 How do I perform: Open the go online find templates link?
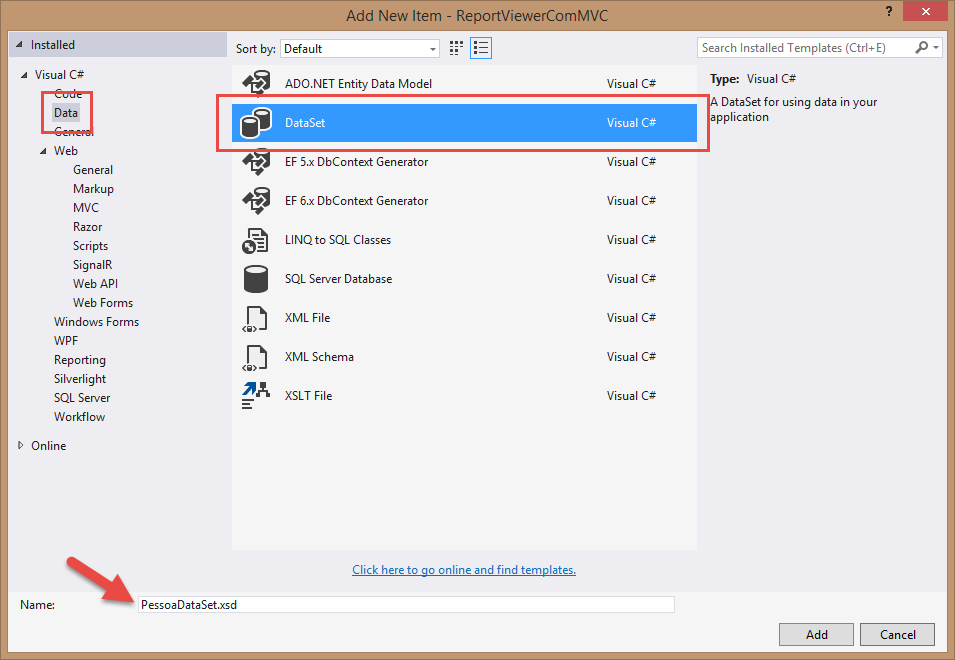(464, 570)
